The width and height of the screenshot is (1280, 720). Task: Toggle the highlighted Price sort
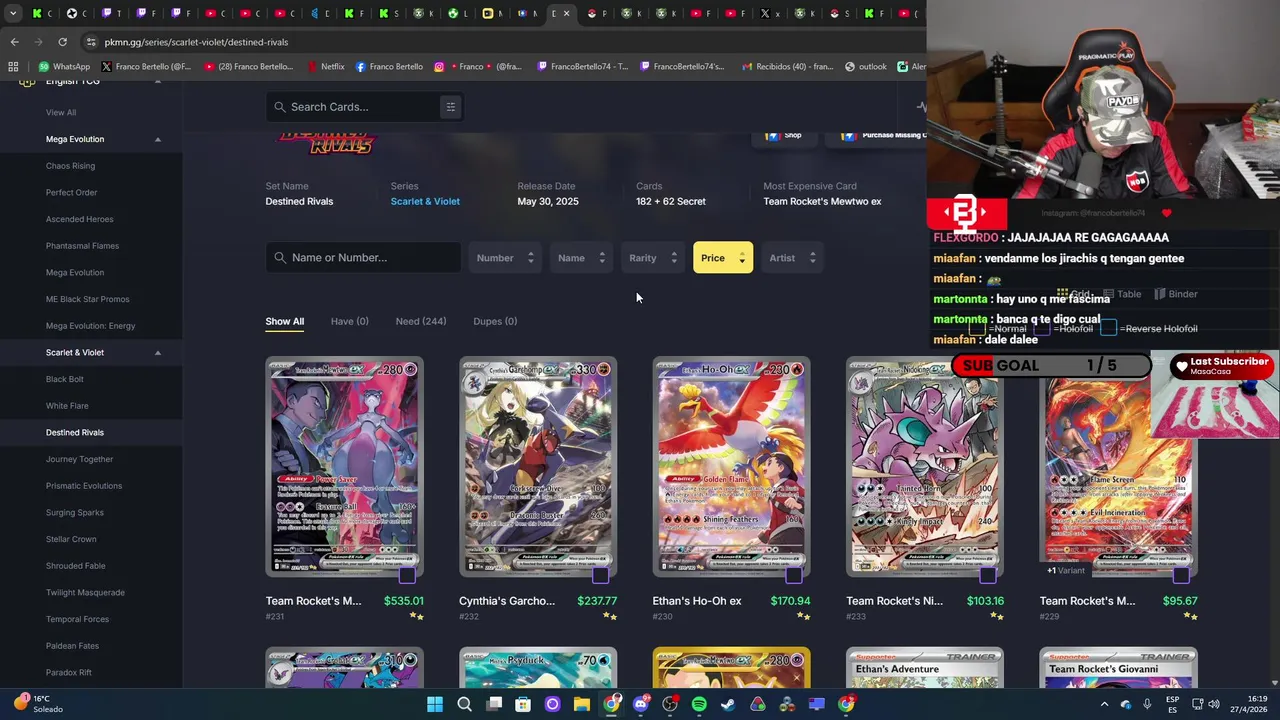pos(723,258)
